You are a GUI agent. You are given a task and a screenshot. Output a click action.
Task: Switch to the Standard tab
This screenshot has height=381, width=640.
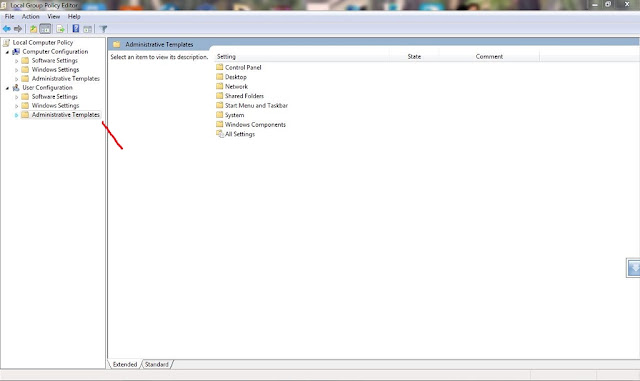click(x=157, y=364)
